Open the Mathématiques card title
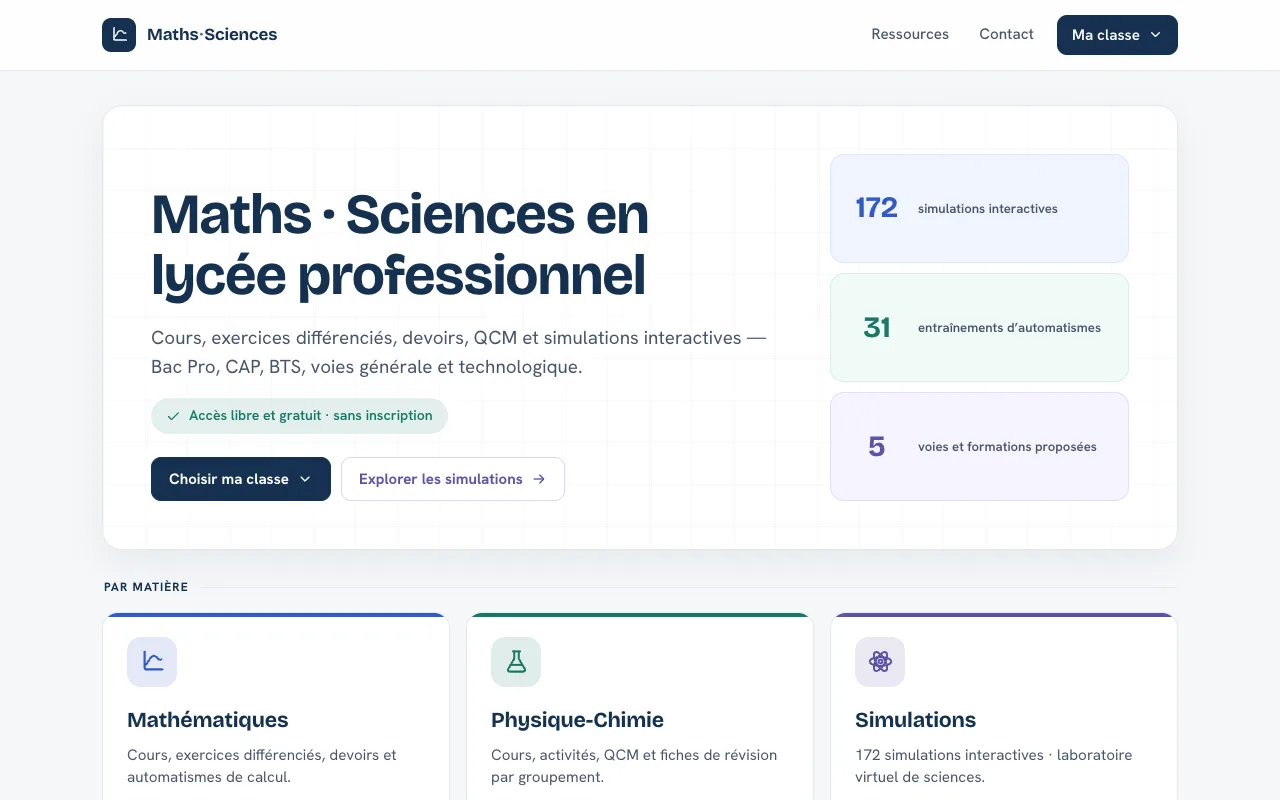The height and width of the screenshot is (800, 1280). pos(208,720)
